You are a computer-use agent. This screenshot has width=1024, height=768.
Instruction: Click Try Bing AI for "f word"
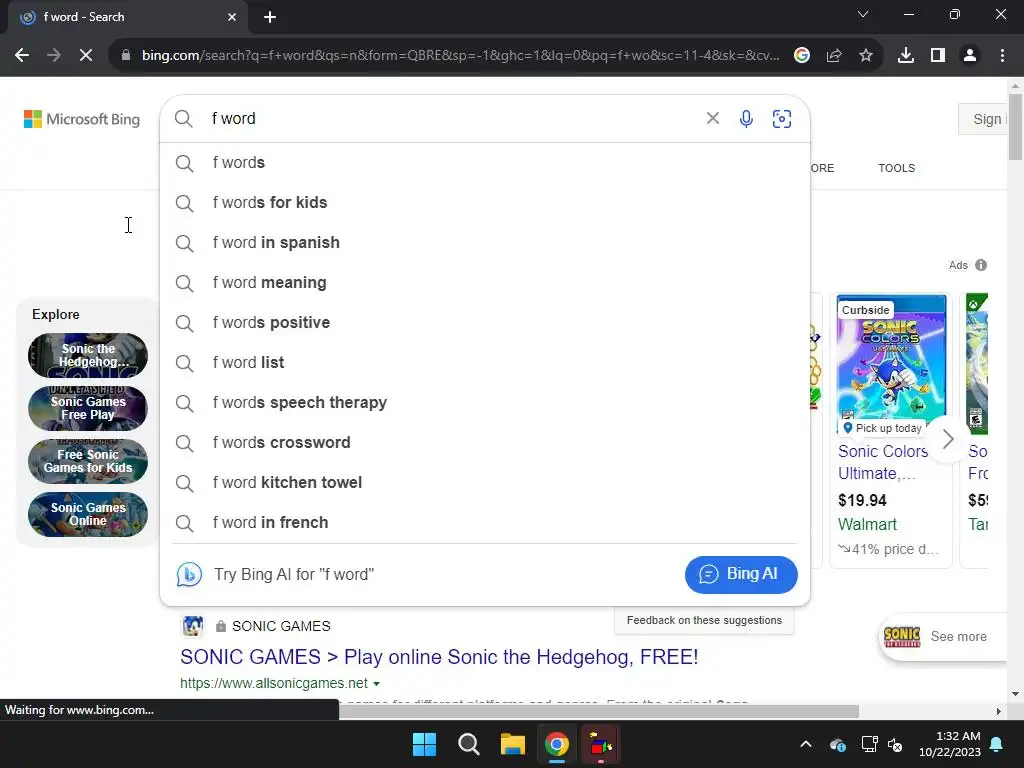tap(294, 575)
